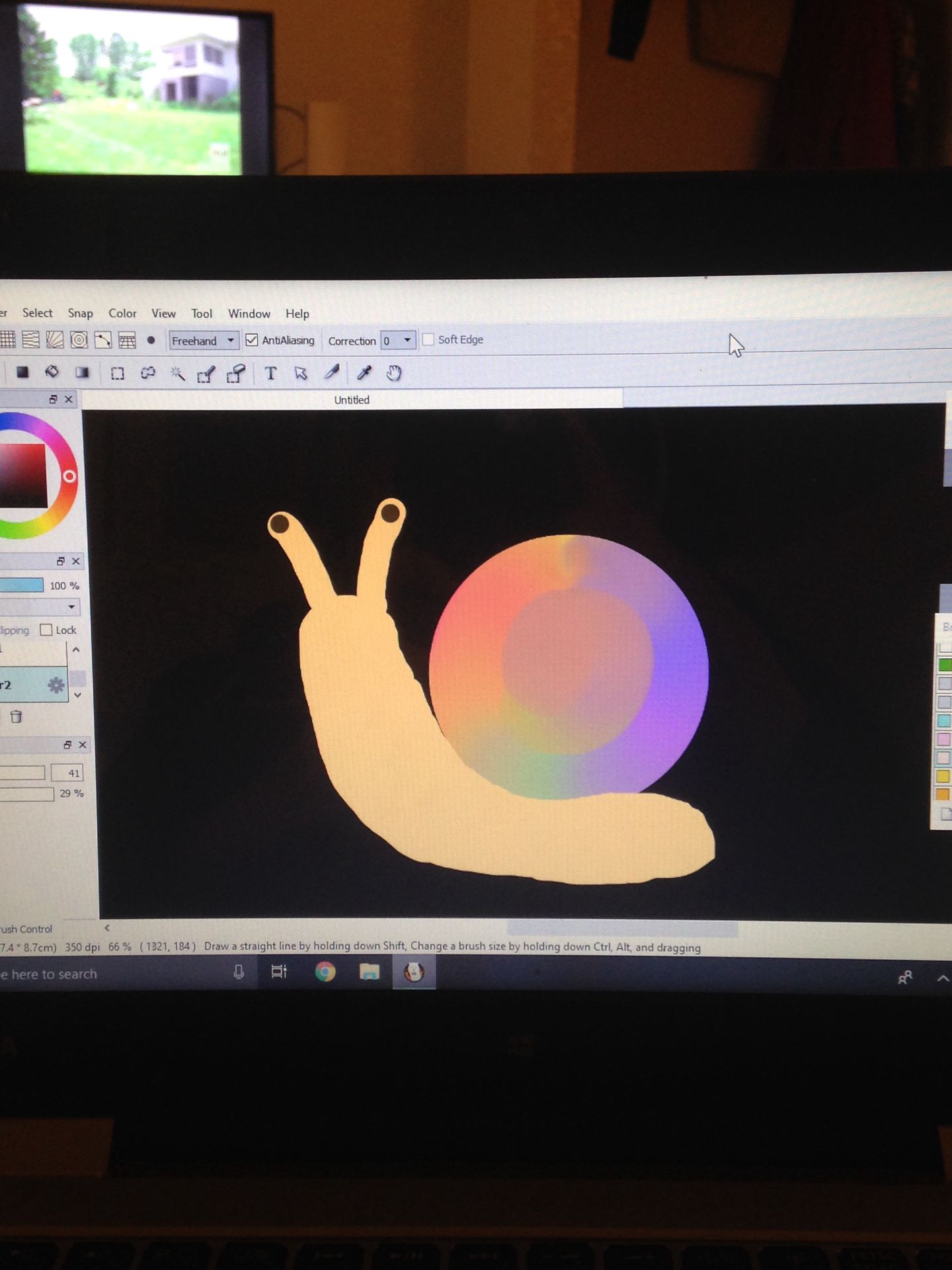Delete layer with trash can icon

click(x=17, y=716)
